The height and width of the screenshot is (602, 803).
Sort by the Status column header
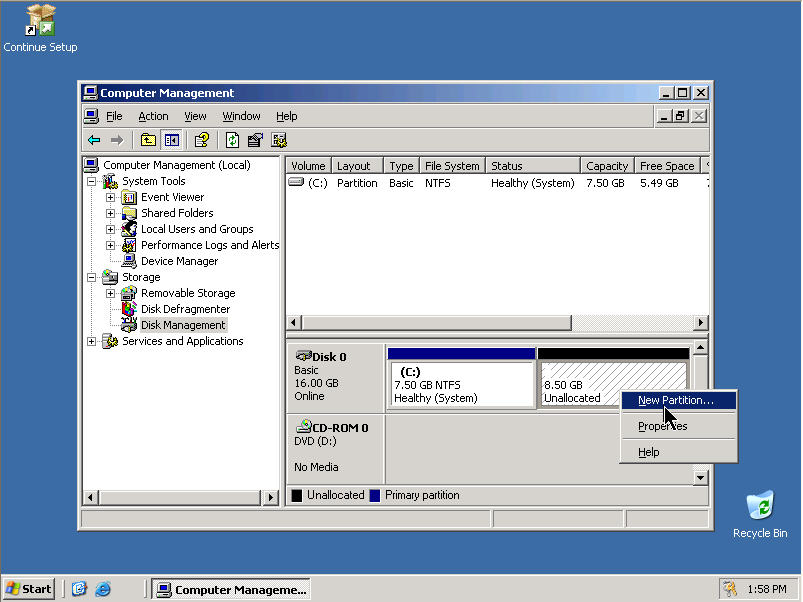(x=533, y=166)
